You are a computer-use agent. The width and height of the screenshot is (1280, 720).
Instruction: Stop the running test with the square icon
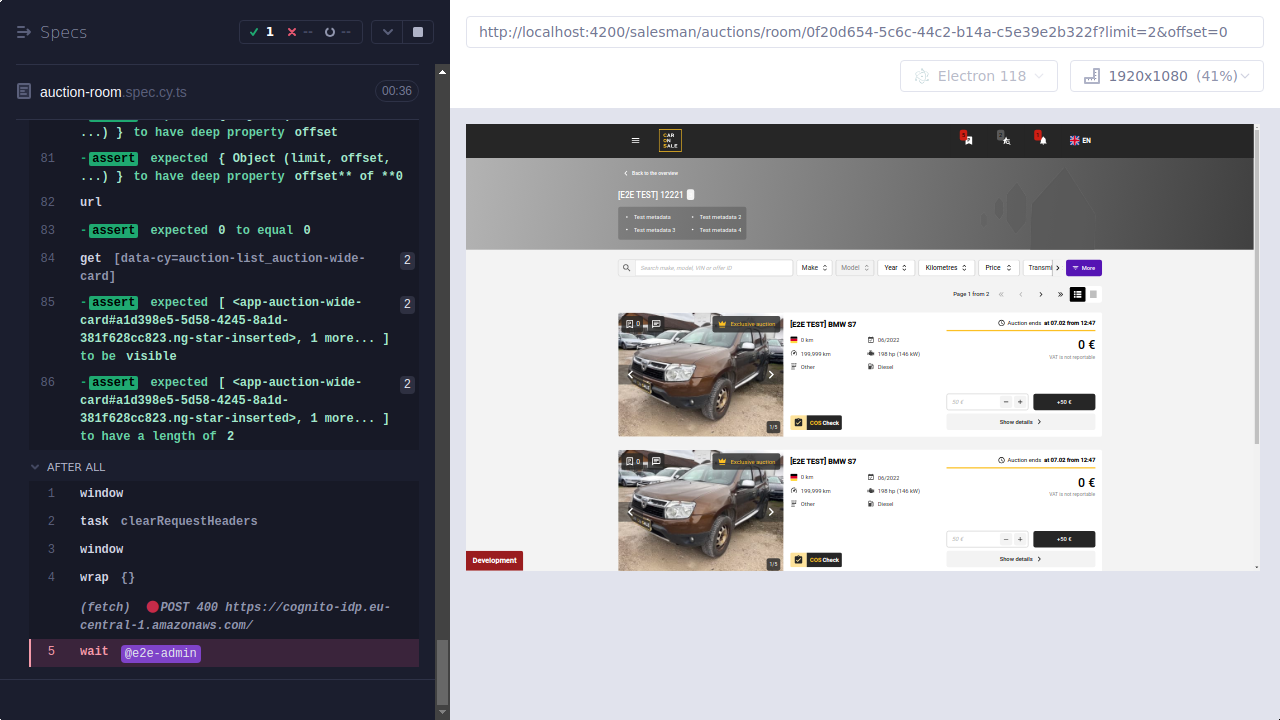(x=417, y=31)
